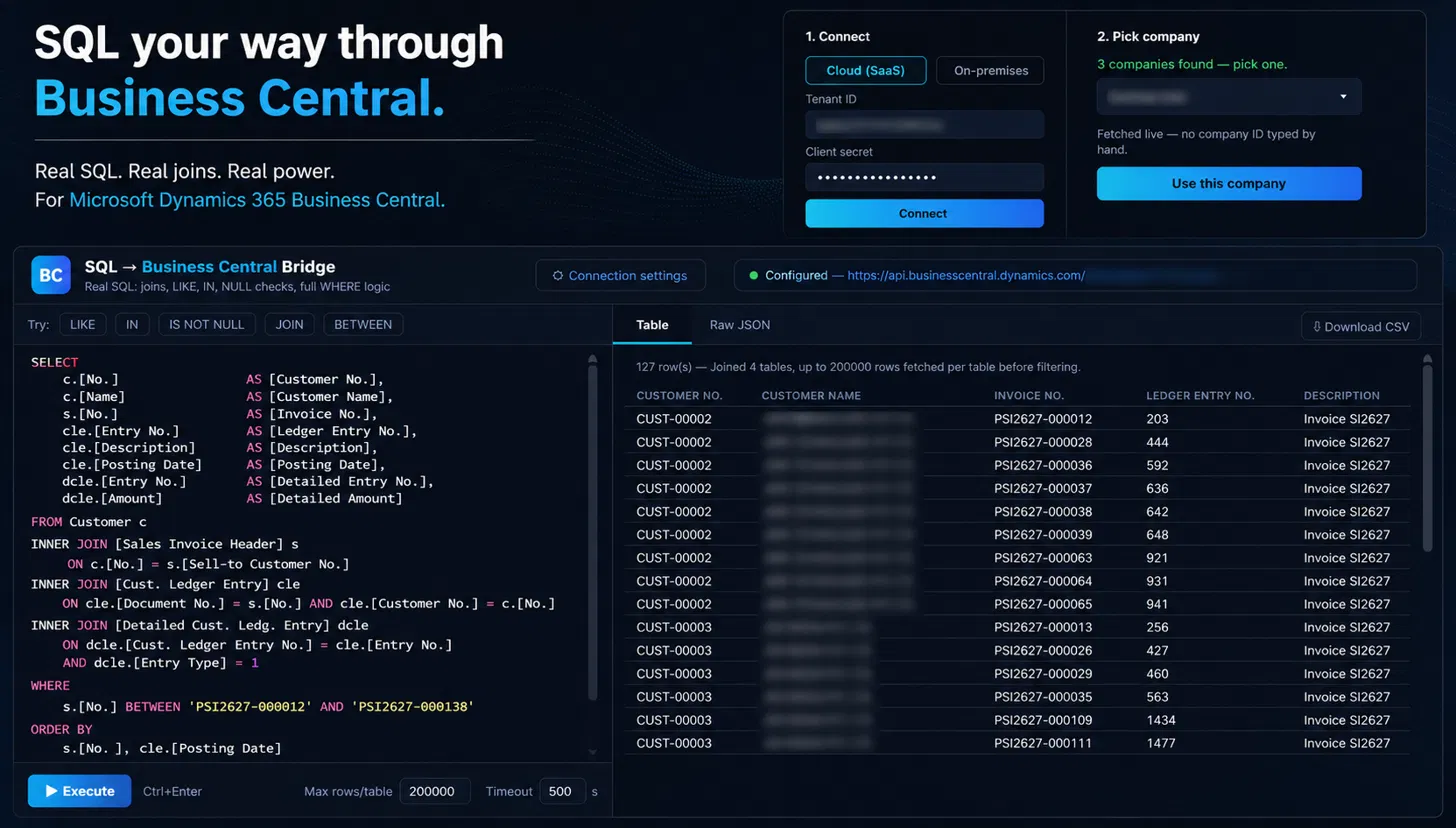Click scroll-down arrow in SQL editor
The image size is (1456, 828).
click(x=593, y=751)
